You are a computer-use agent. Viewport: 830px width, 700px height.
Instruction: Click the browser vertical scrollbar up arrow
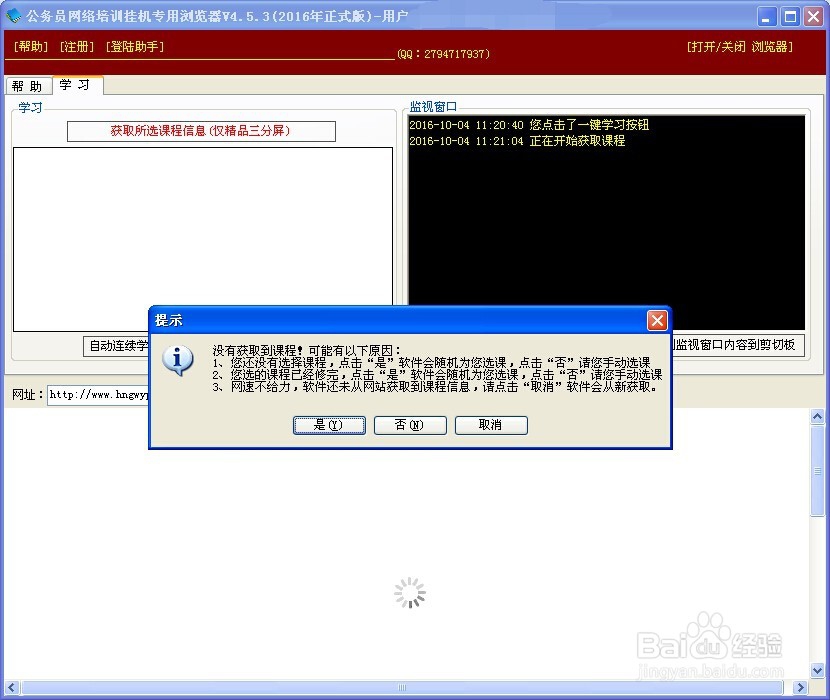tap(817, 417)
